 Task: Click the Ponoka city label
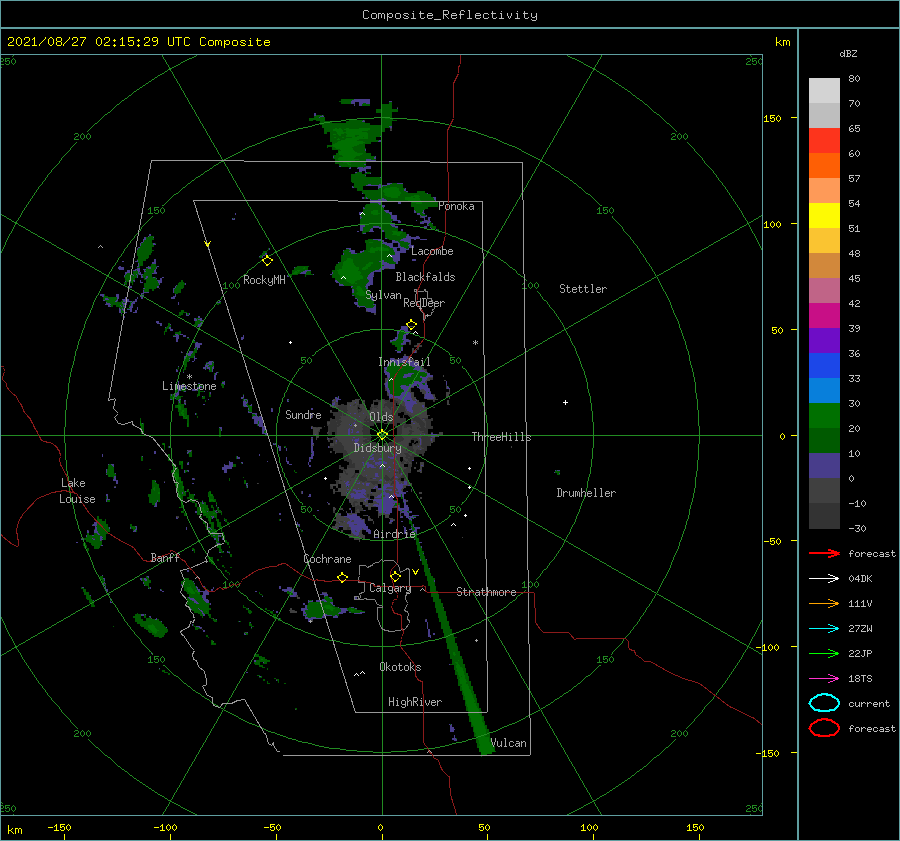tap(456, 206)
